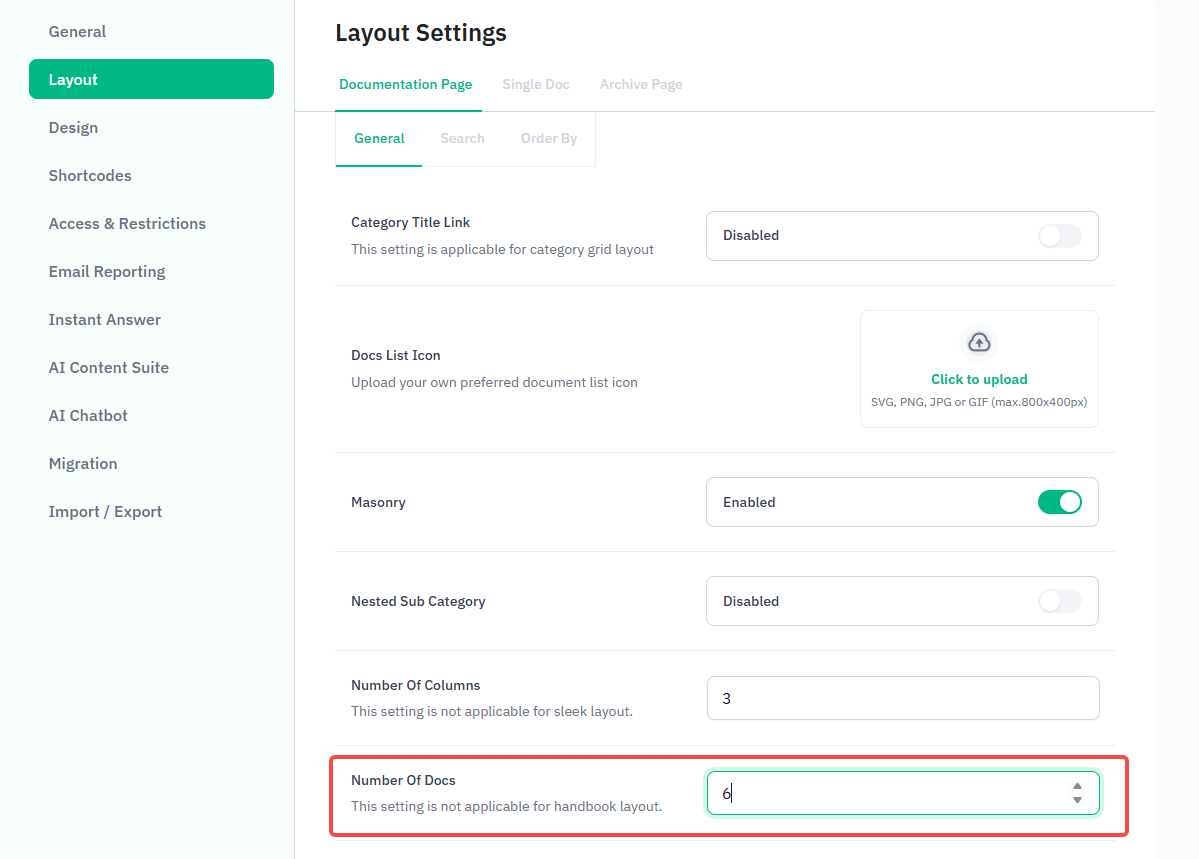Open General settings in the sidebar
Image resolution: width=1199 pixels, height=859 pixels.
click(x=77, y=32)
